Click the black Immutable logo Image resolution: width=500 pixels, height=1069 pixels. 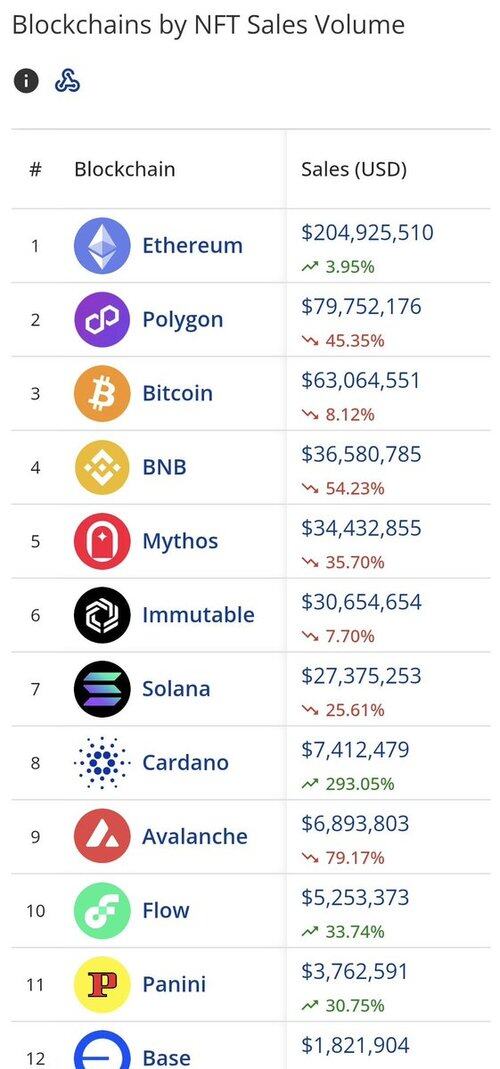point(102,615)
